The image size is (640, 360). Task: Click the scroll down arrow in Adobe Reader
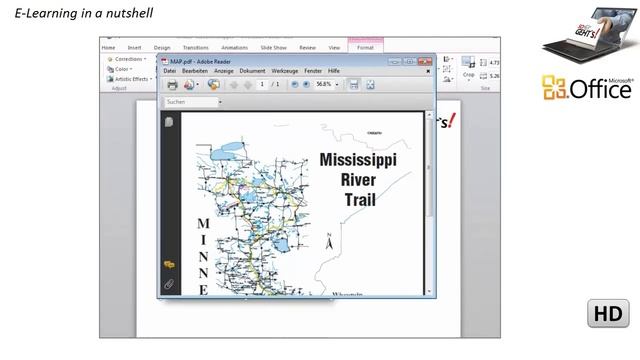pyautogui.click(x=429, y=291)
